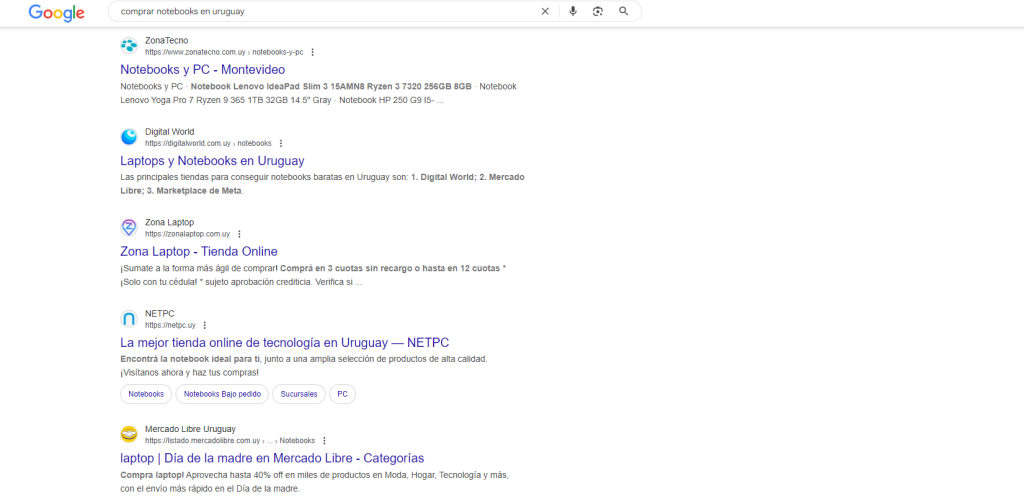Clear the search box with X icon
The height and width of the screenshot is (504, 1024).
tap(545, 12)
